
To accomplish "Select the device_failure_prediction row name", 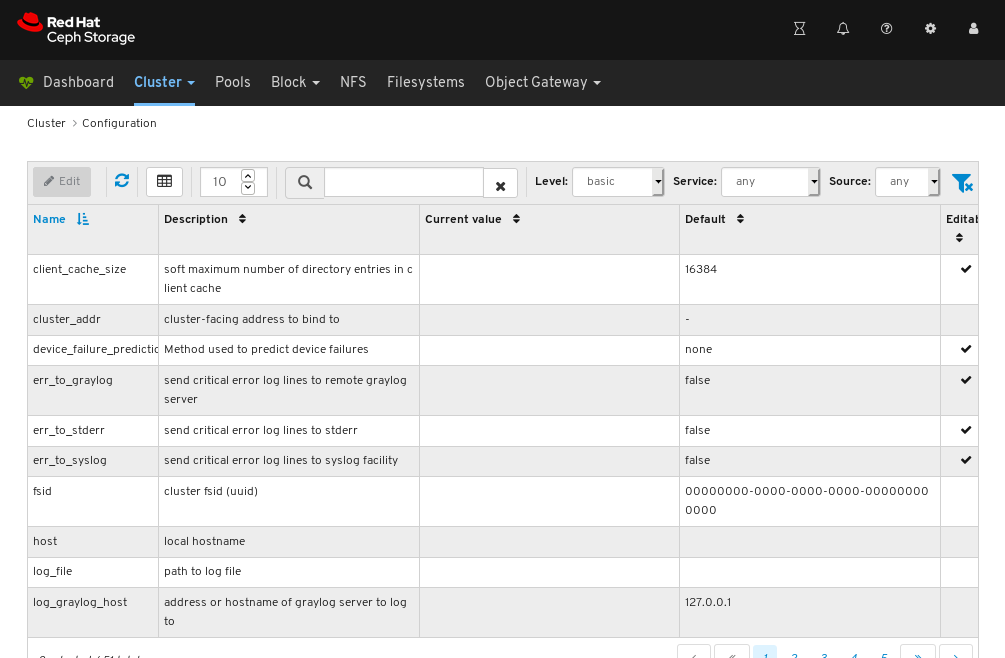I will pyautogui.click(x=96, y=349).
